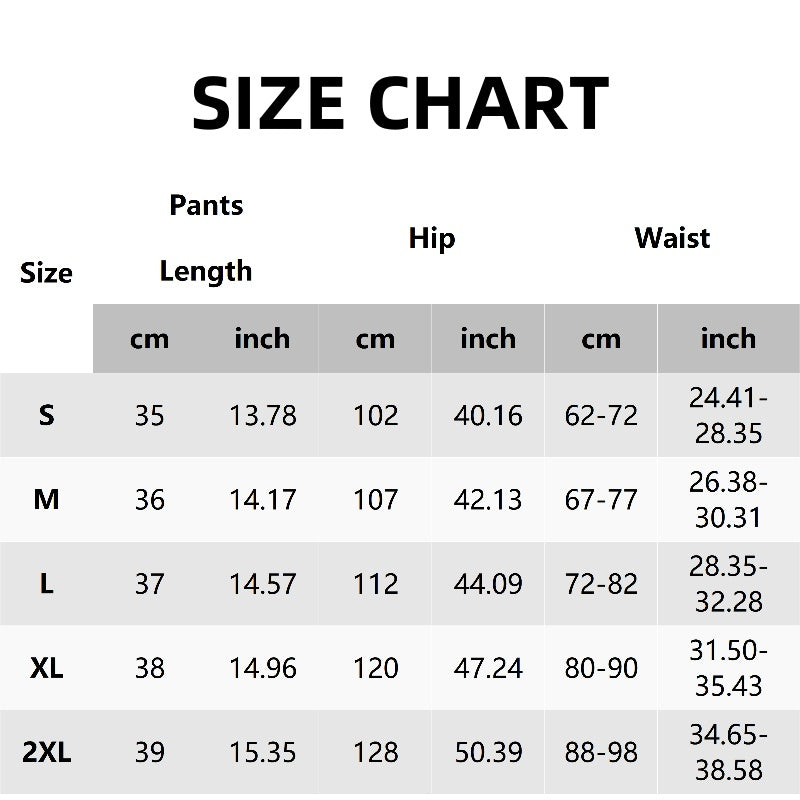Click the cm subheader under Pants Length
This screenshot has height=800, width=800.
[149, 339]
